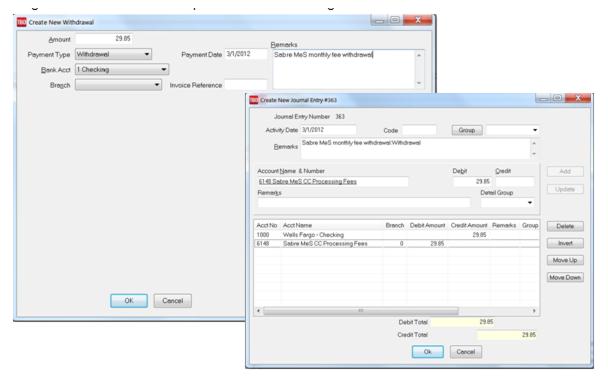The width and height of the screenshot is (608, 386).
Task: Click the Delete button
Action: pyautogui.click(x=565, y=226)
